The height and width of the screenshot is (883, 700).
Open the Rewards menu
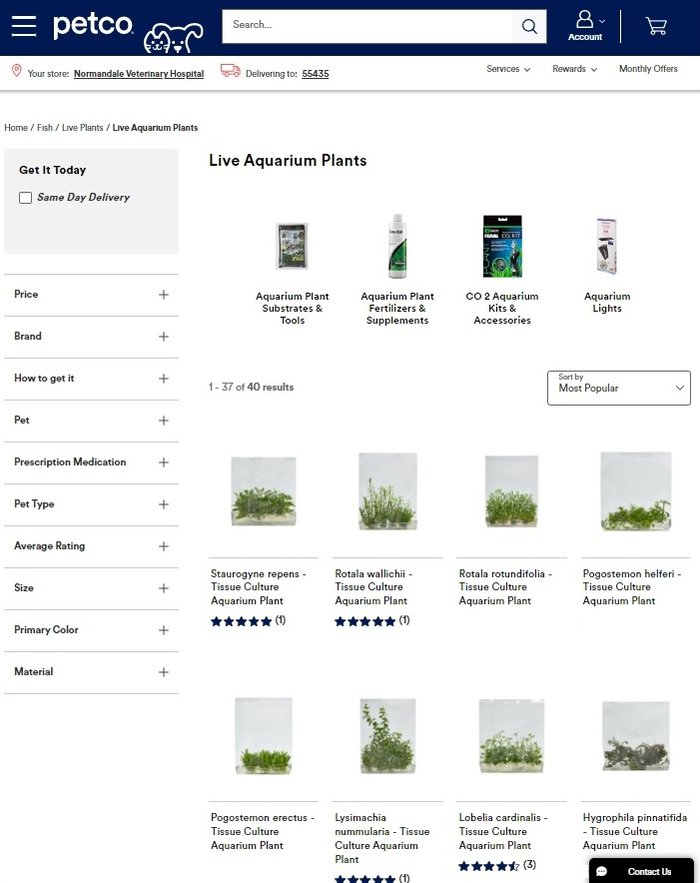tap(574, 69)
